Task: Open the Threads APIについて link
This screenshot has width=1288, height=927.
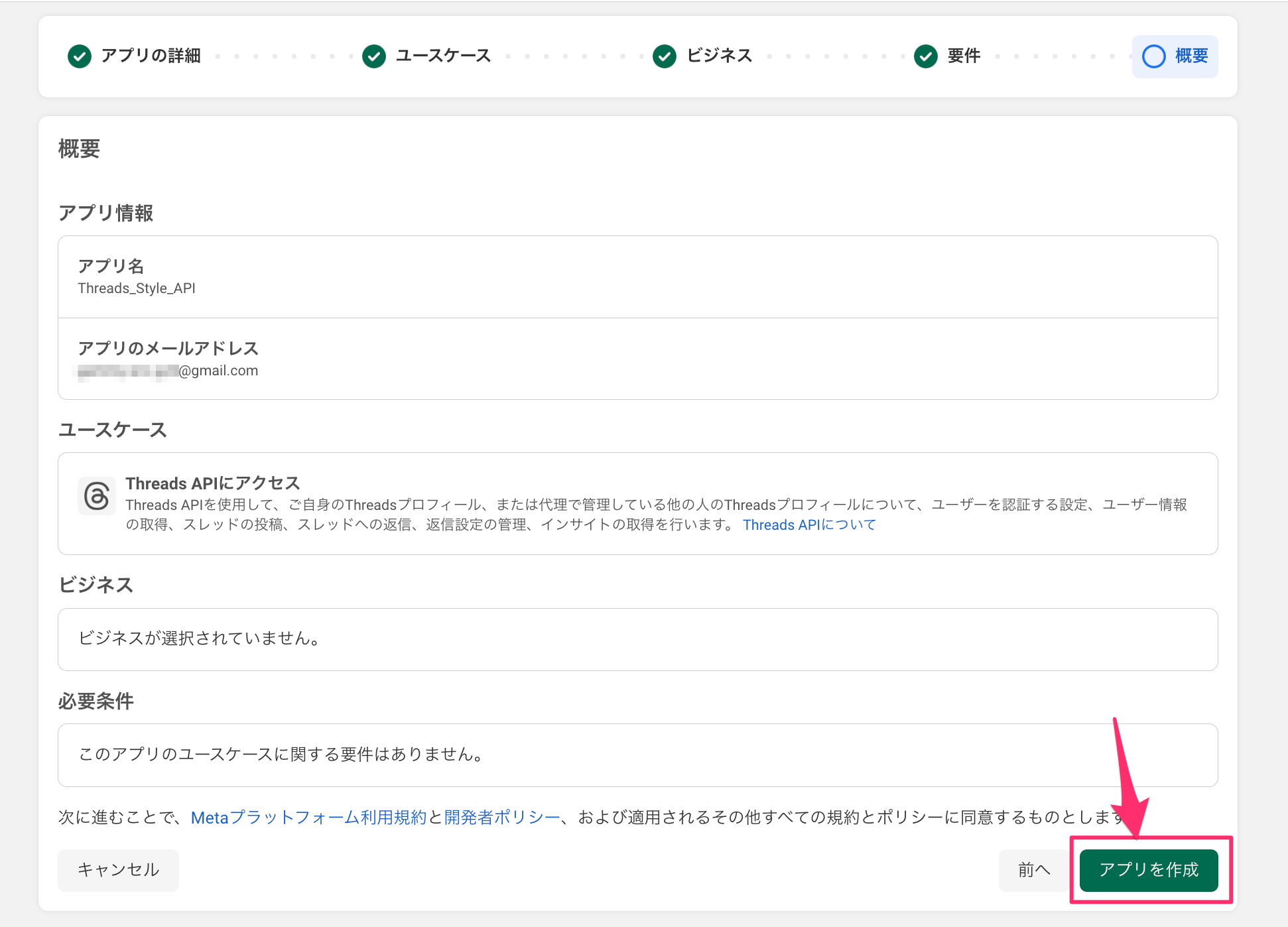Action: click(x=809, y=525)
